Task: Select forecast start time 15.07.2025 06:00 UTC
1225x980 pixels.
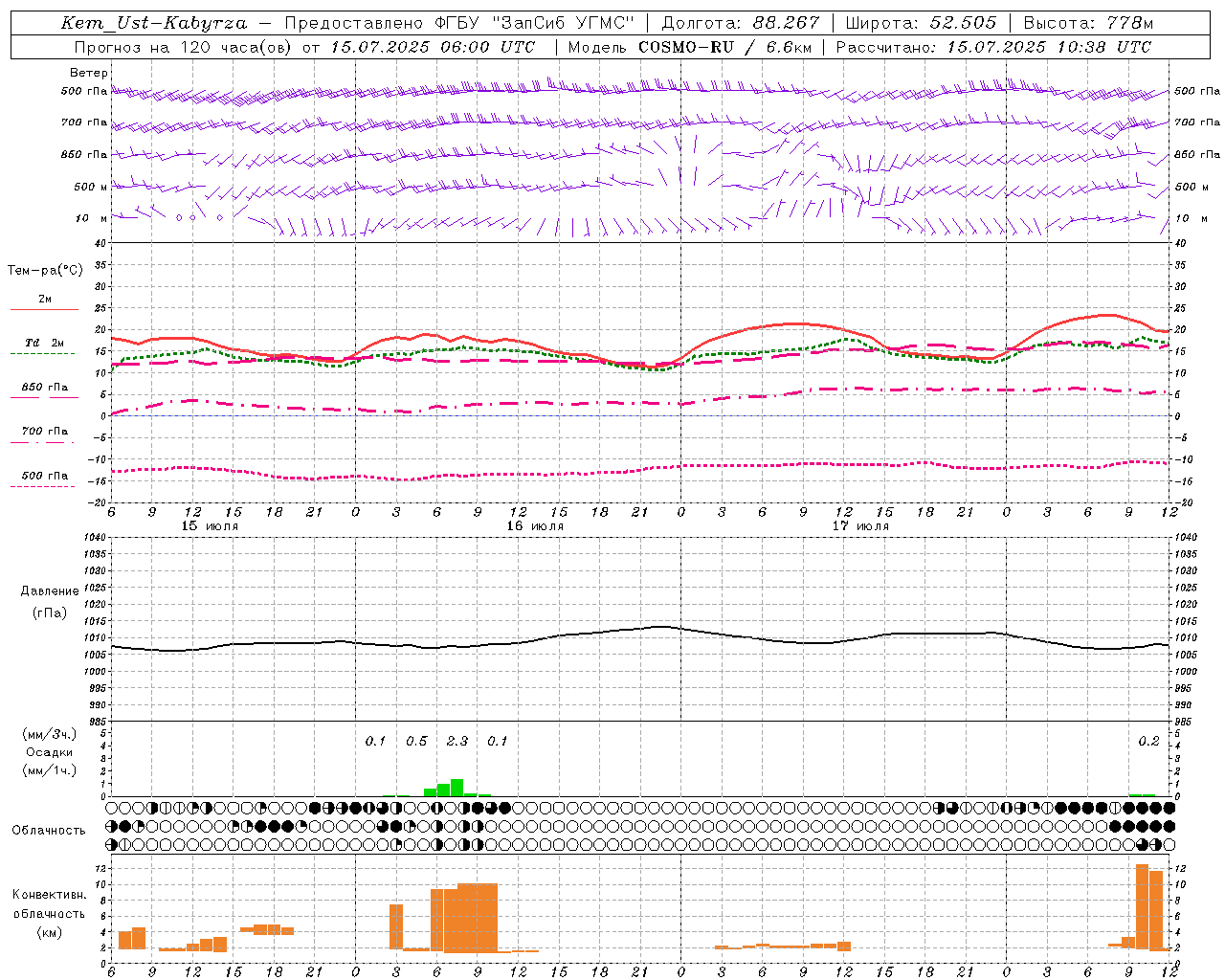Action: (x=433, y=47)
